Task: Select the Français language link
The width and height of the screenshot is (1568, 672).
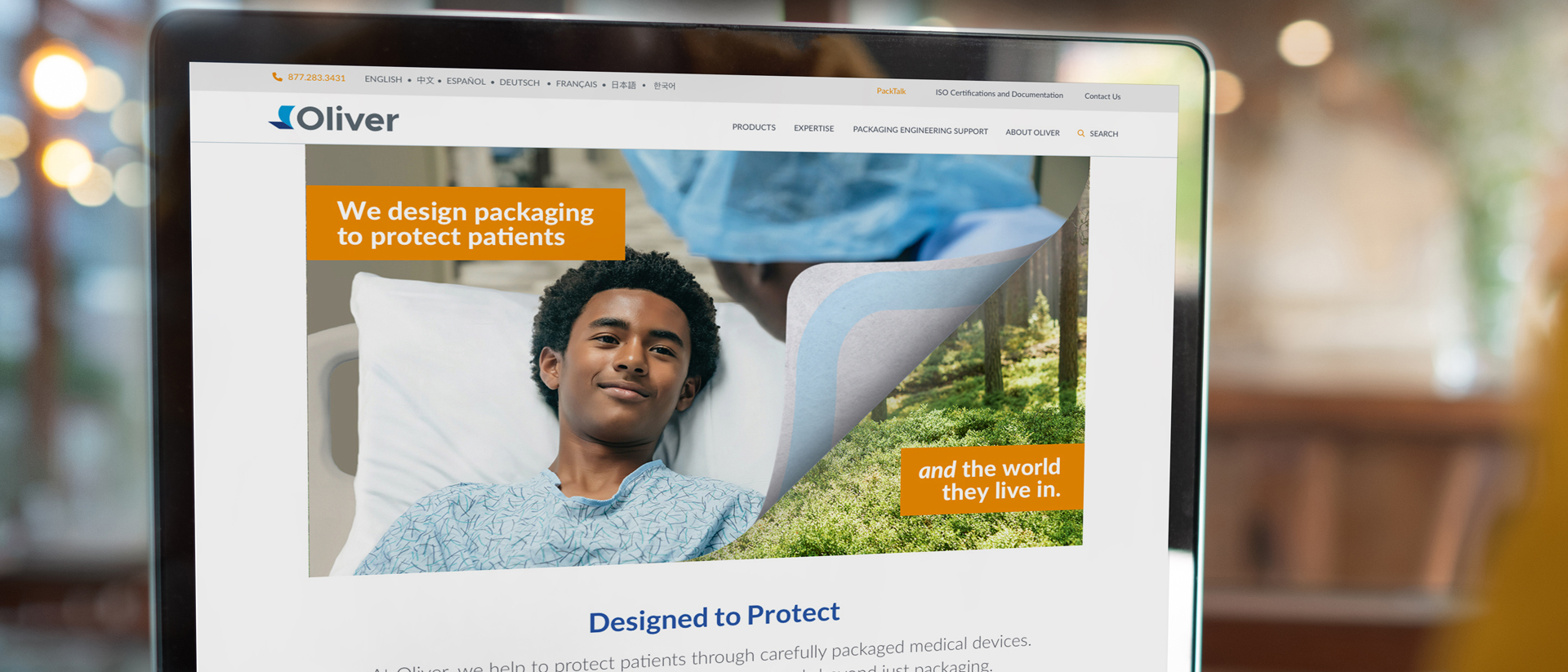Action: tap(577, 84)
